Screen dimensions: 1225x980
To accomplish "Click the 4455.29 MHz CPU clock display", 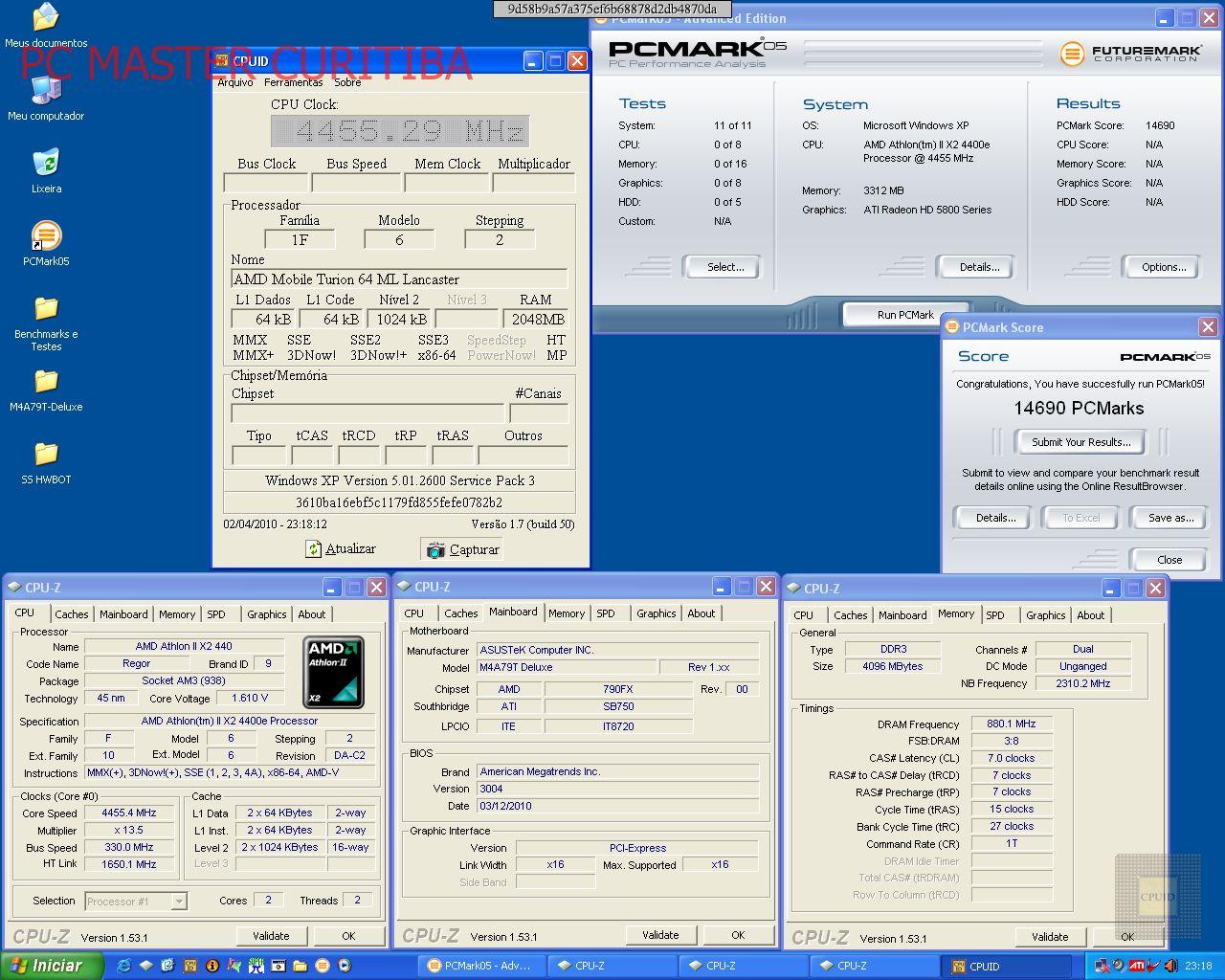I will point(400,131).
